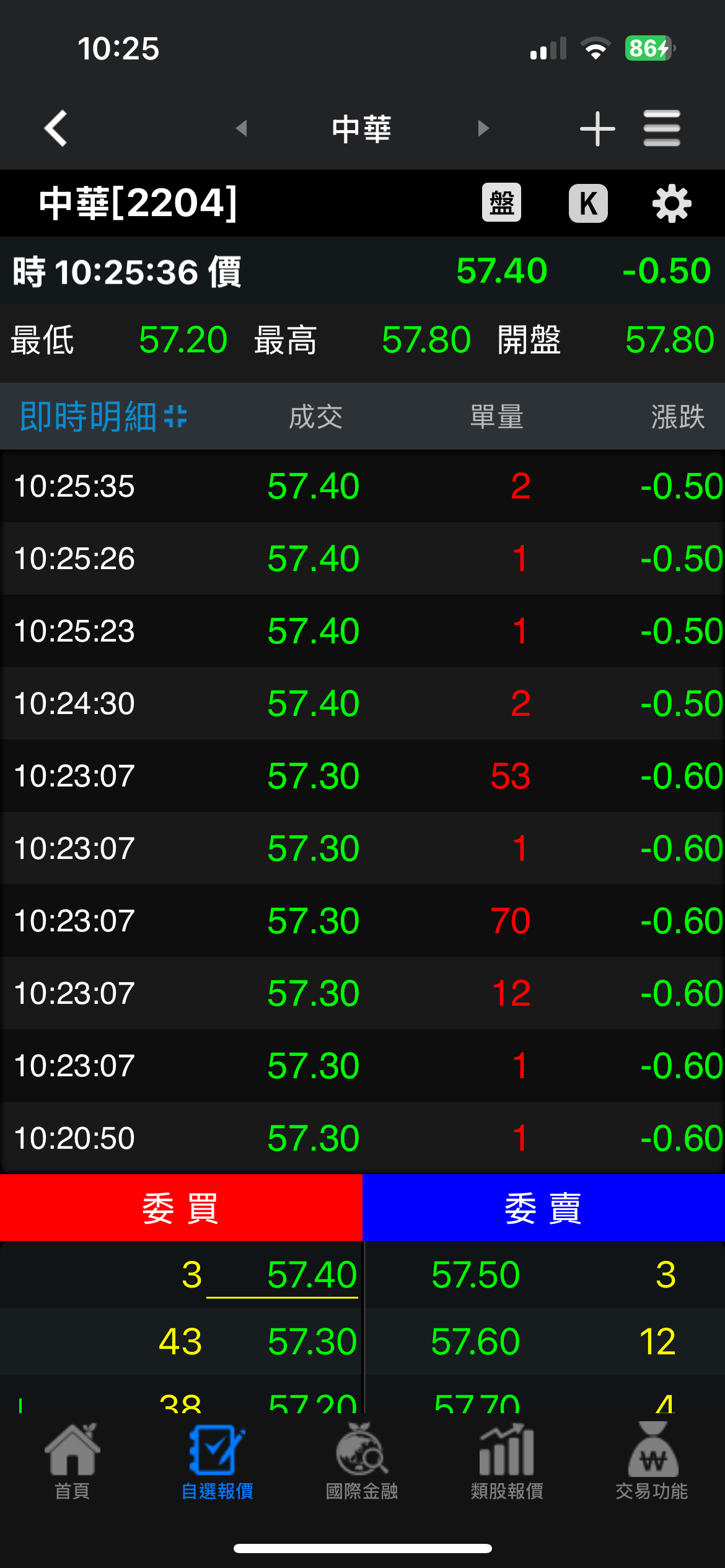Expand the 即時明細 real-time details panel
Screen dimensions: 725x1568
click(103, 416)
